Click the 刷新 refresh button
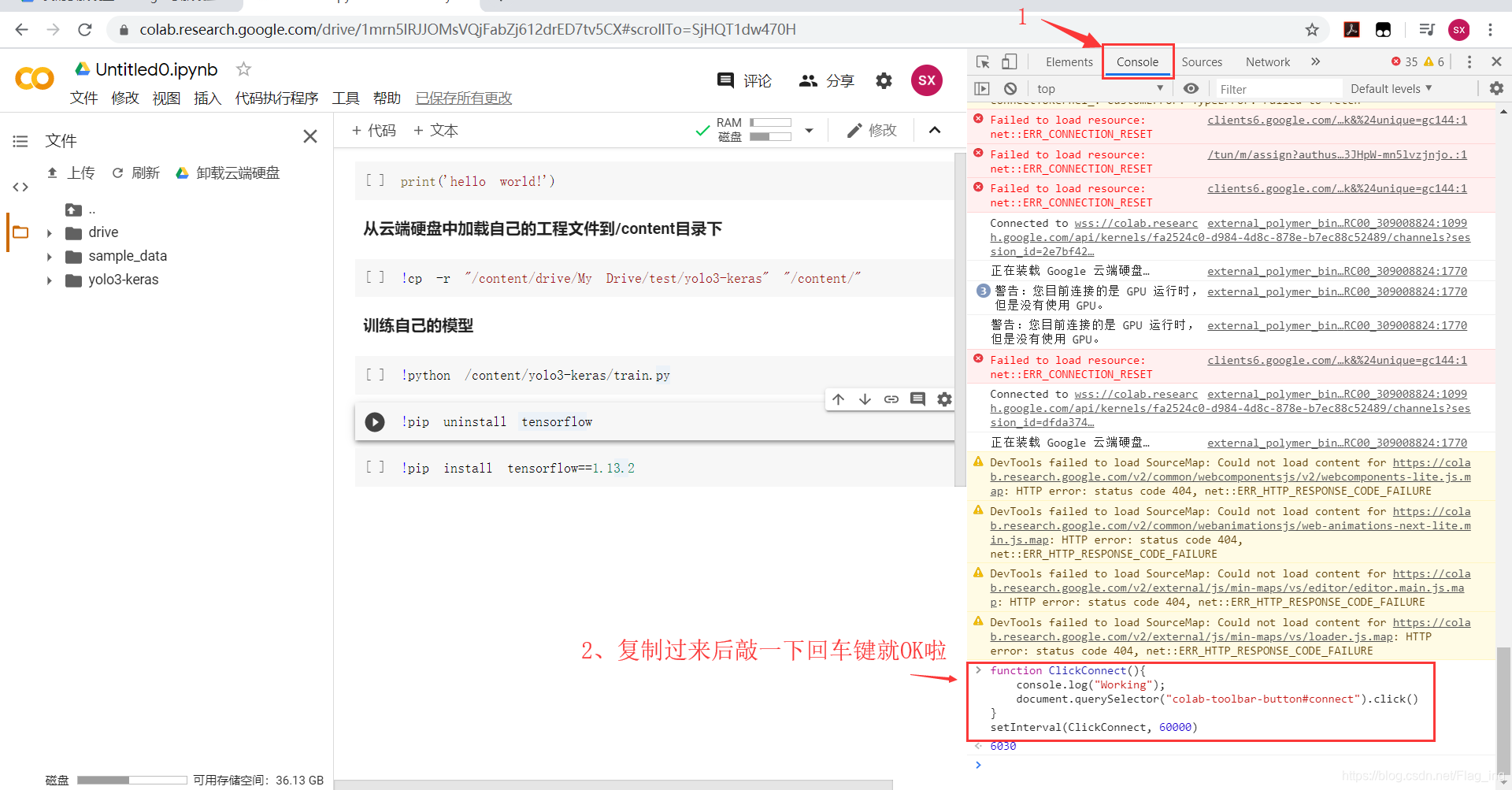This screenshot has height=790, width=1512. pyautogui.click(x=135, y=172)
